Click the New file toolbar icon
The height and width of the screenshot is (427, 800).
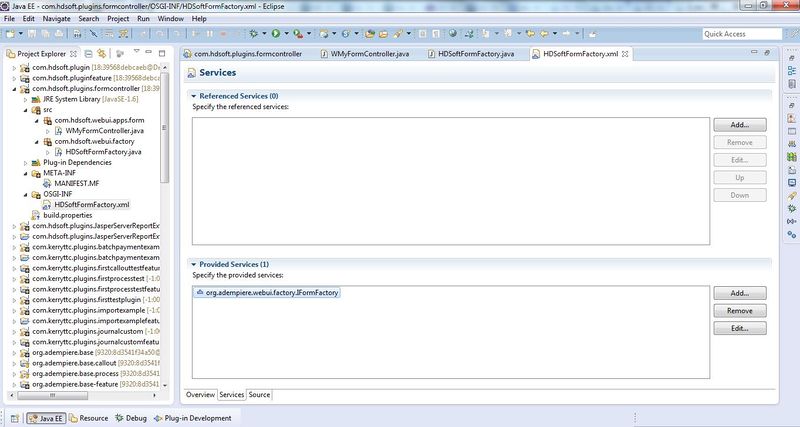[x=11, y=34]
